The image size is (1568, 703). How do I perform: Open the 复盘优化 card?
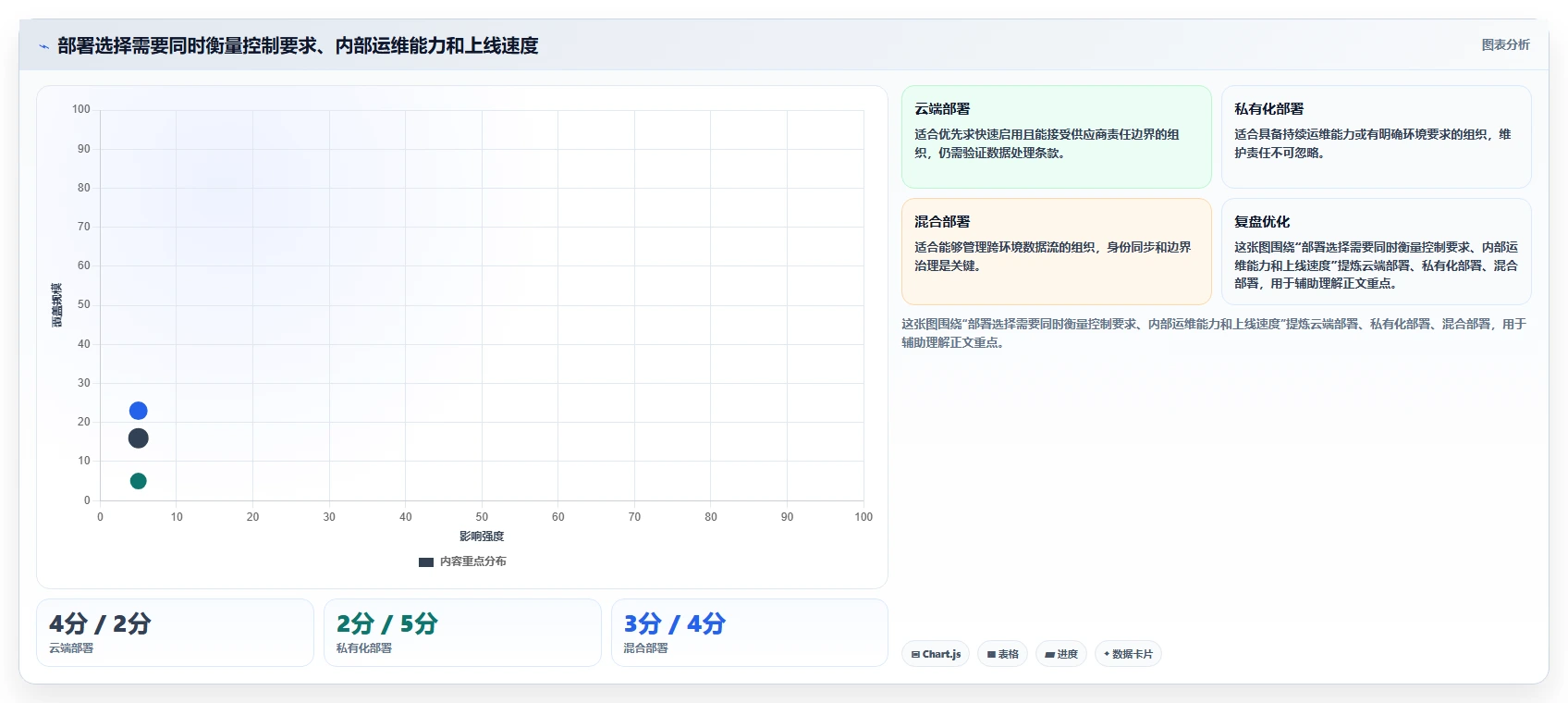1376,252
